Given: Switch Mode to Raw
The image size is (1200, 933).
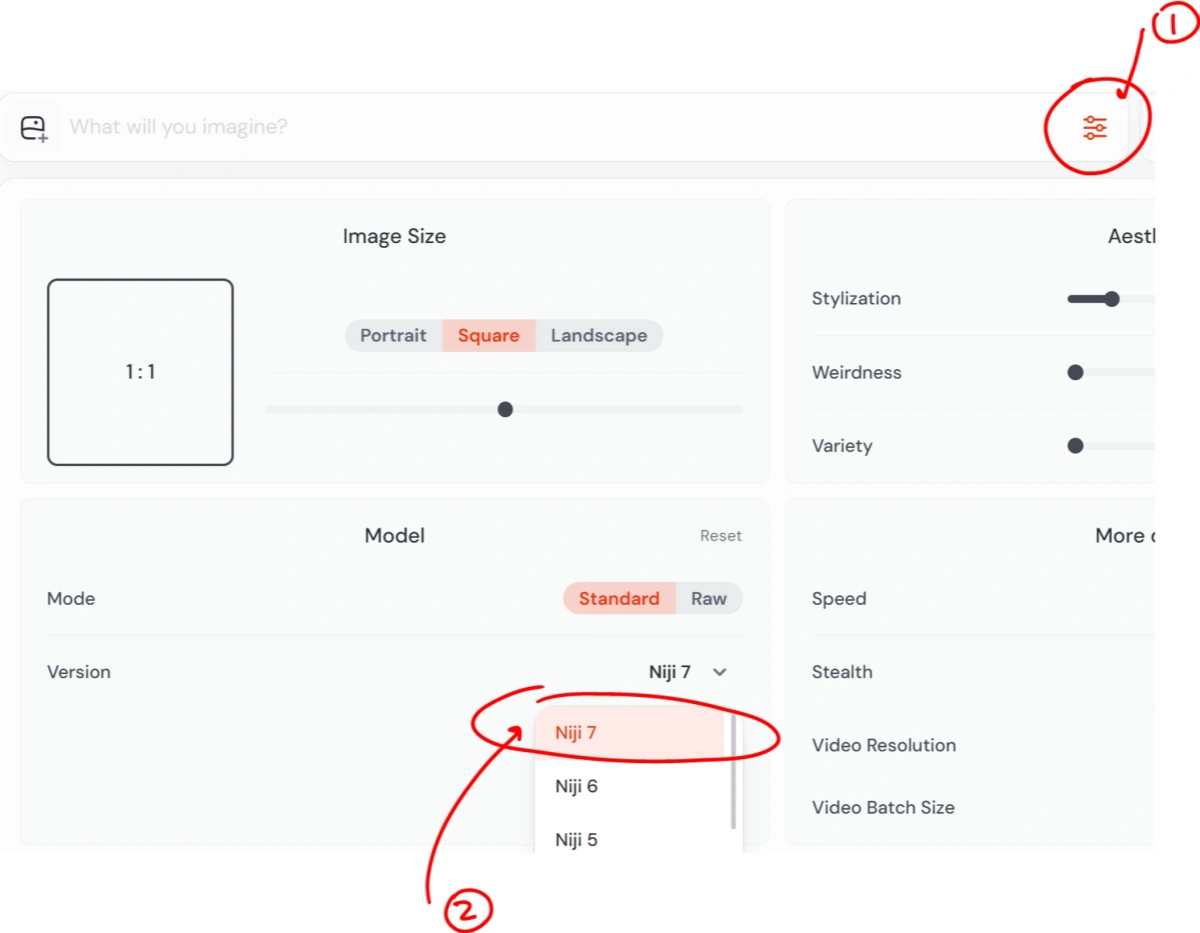Looking at the screenshot, I should 709,599.
